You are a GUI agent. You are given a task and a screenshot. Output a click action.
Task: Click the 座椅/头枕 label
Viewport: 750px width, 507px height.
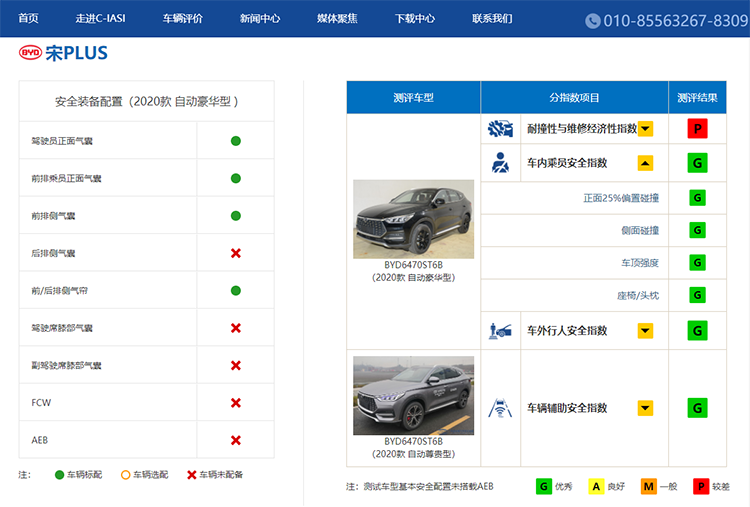[638, 296]
